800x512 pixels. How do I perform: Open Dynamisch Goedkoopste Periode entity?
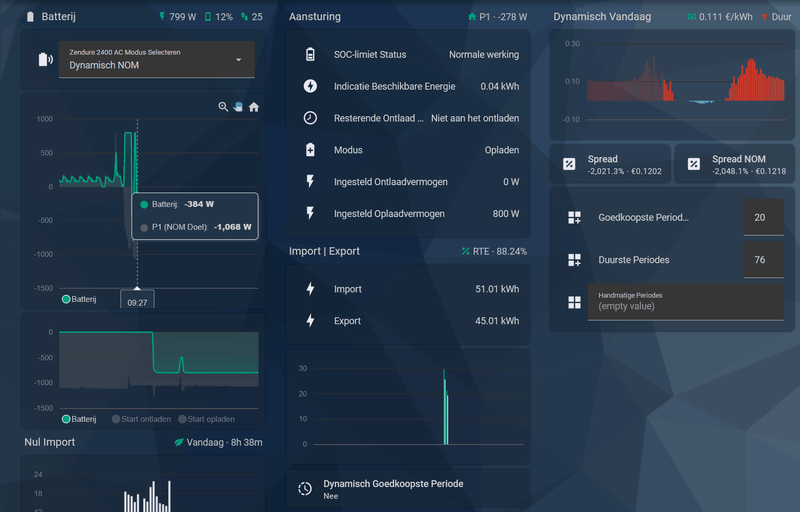[x=408, y=489]
